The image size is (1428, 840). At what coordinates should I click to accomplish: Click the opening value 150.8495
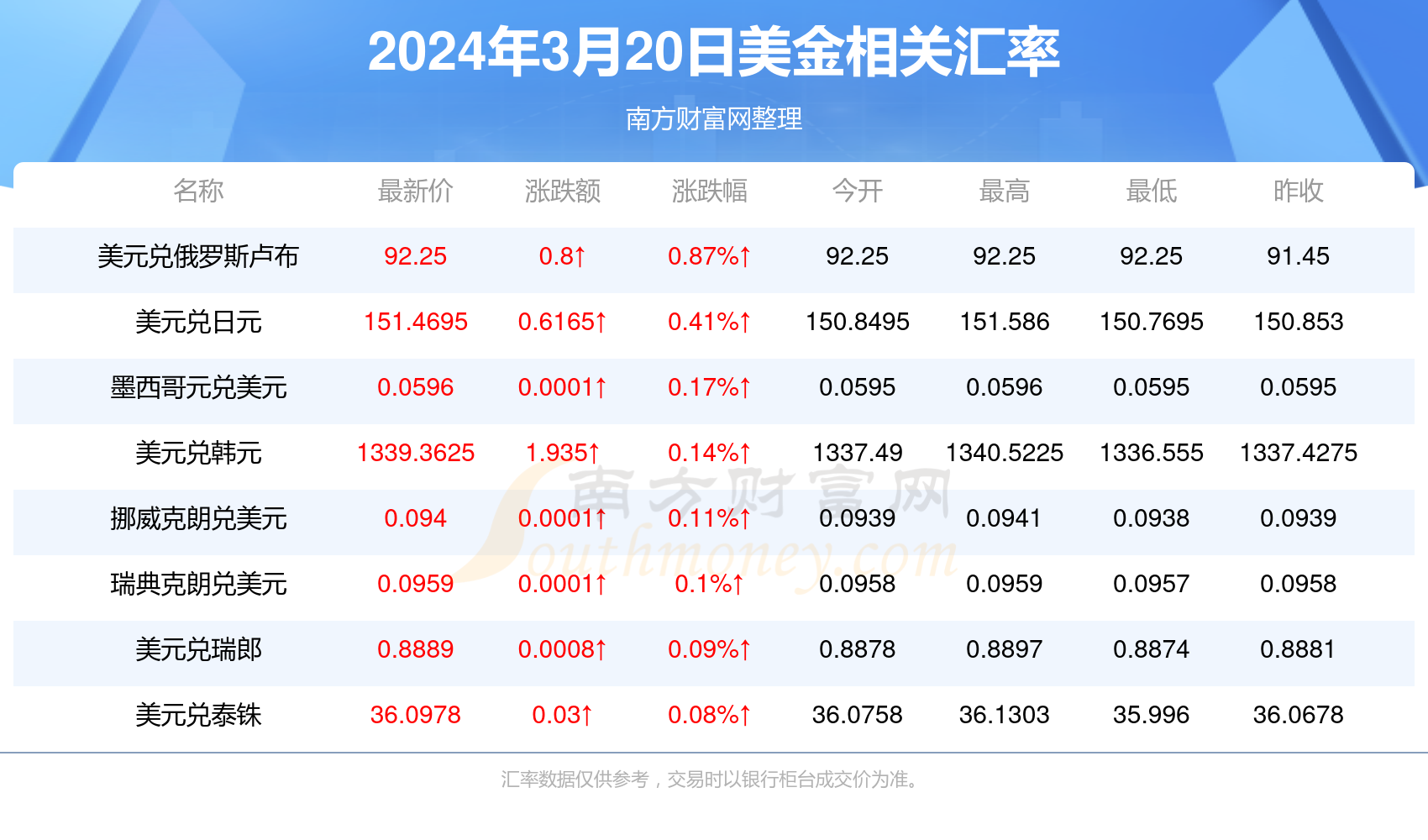tap(857, 322)
